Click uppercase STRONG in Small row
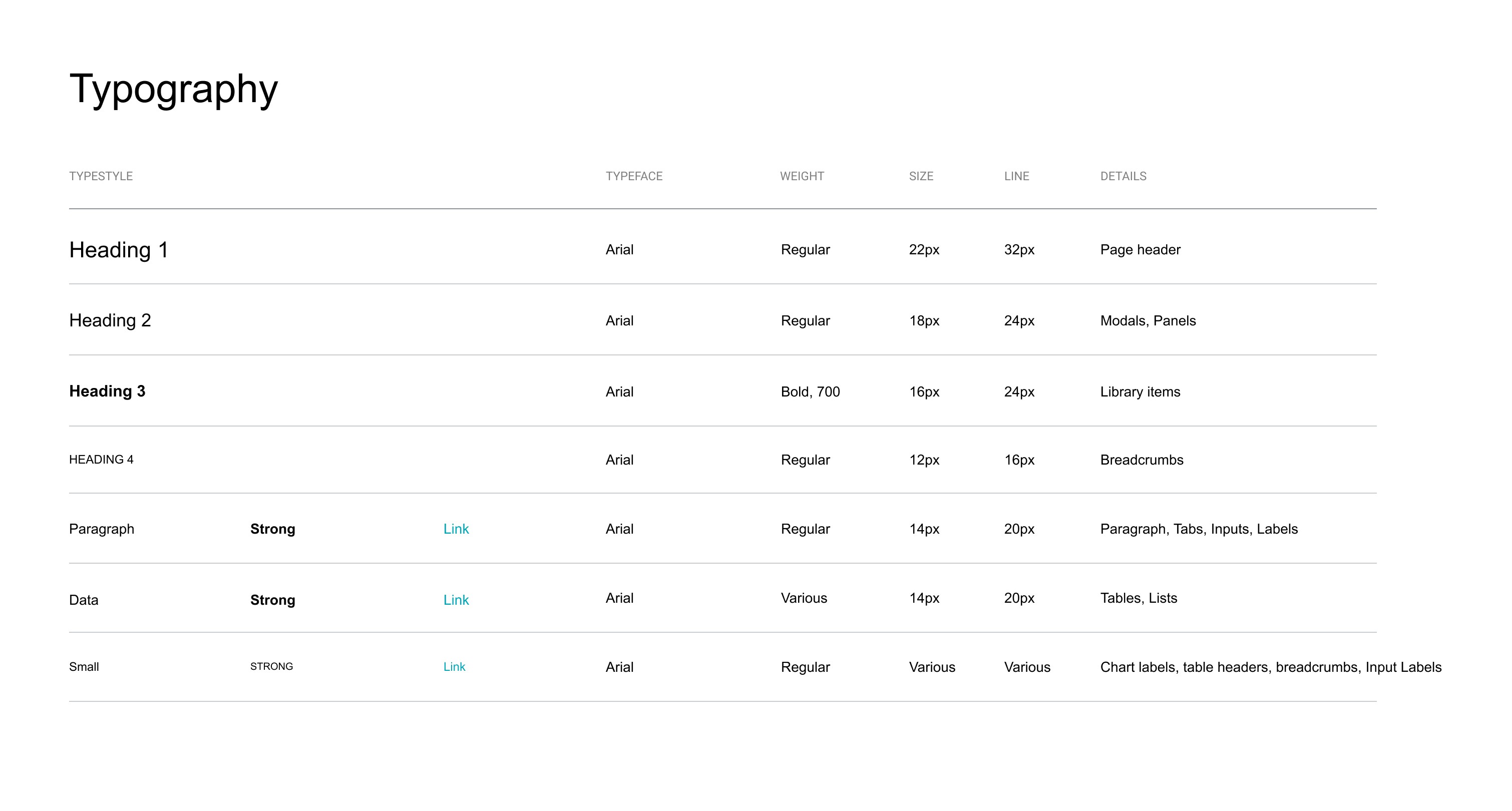Image resolution: width=1512 pixels, height=811 pixels. click(x=271, y=667)
